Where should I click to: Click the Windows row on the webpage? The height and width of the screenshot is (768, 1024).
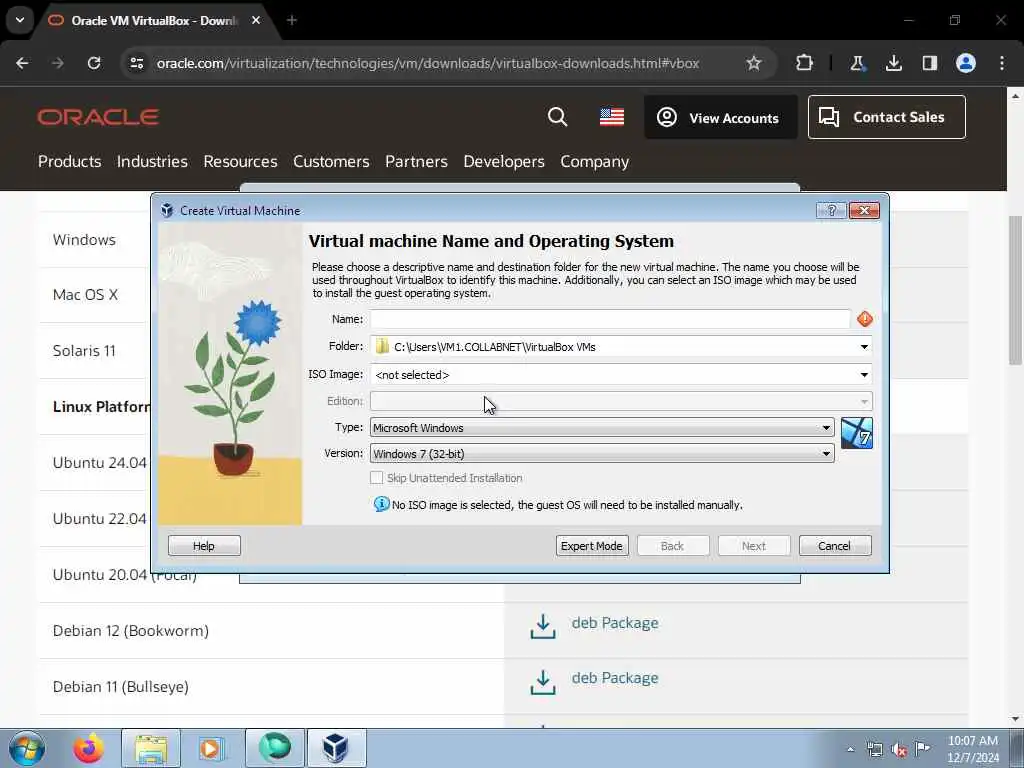(84, 240)
